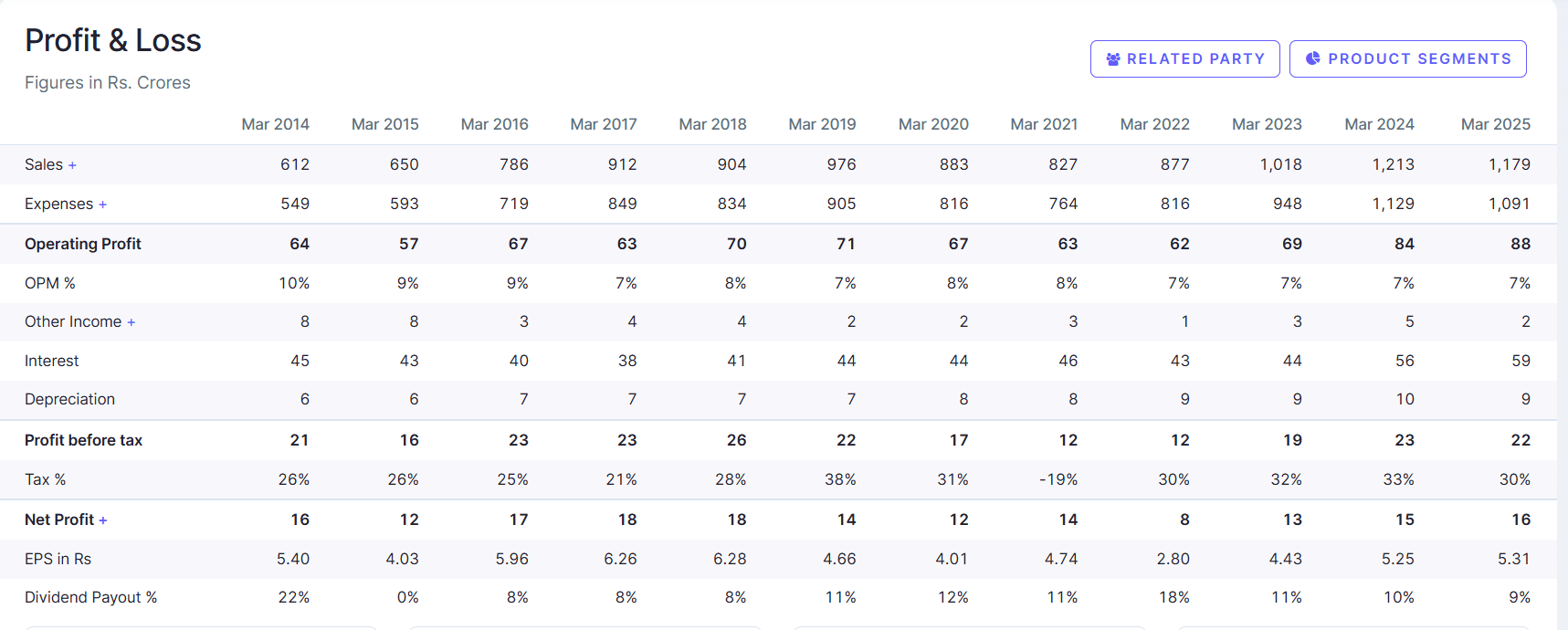Click the pie chart icon on Product Segments button
Image resolution: width=1568 pixels, height=630 pixels.
[1313, 58]
